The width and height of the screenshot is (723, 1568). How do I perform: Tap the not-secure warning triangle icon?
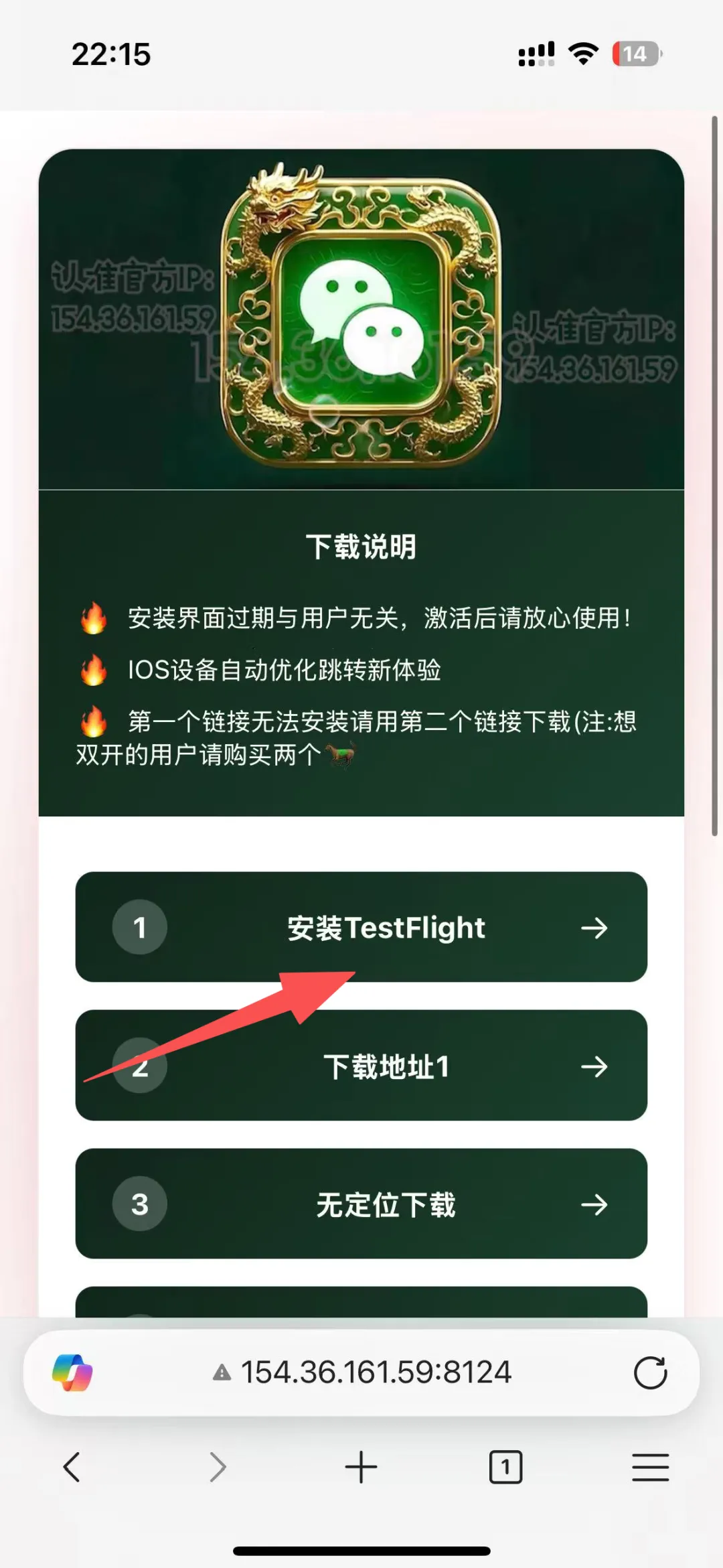pos(222,1373)
